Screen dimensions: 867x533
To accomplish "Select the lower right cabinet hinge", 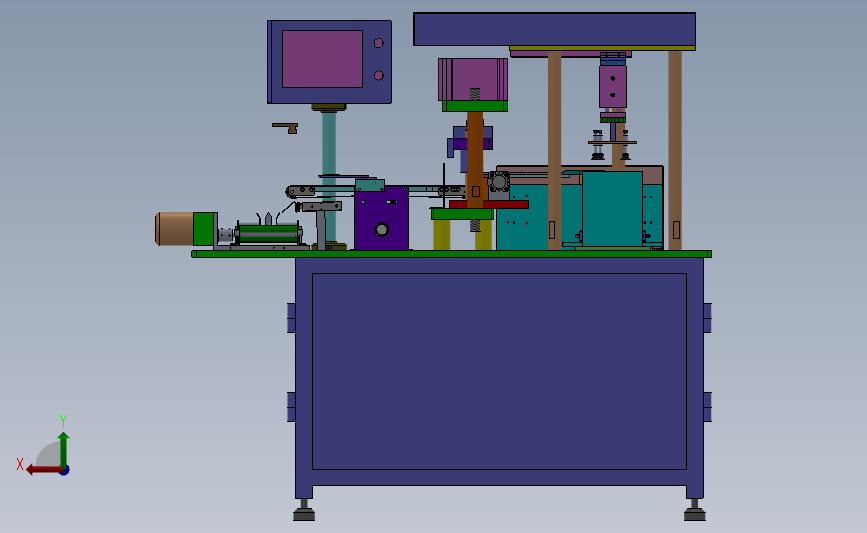I will click(x=707, y=407).
